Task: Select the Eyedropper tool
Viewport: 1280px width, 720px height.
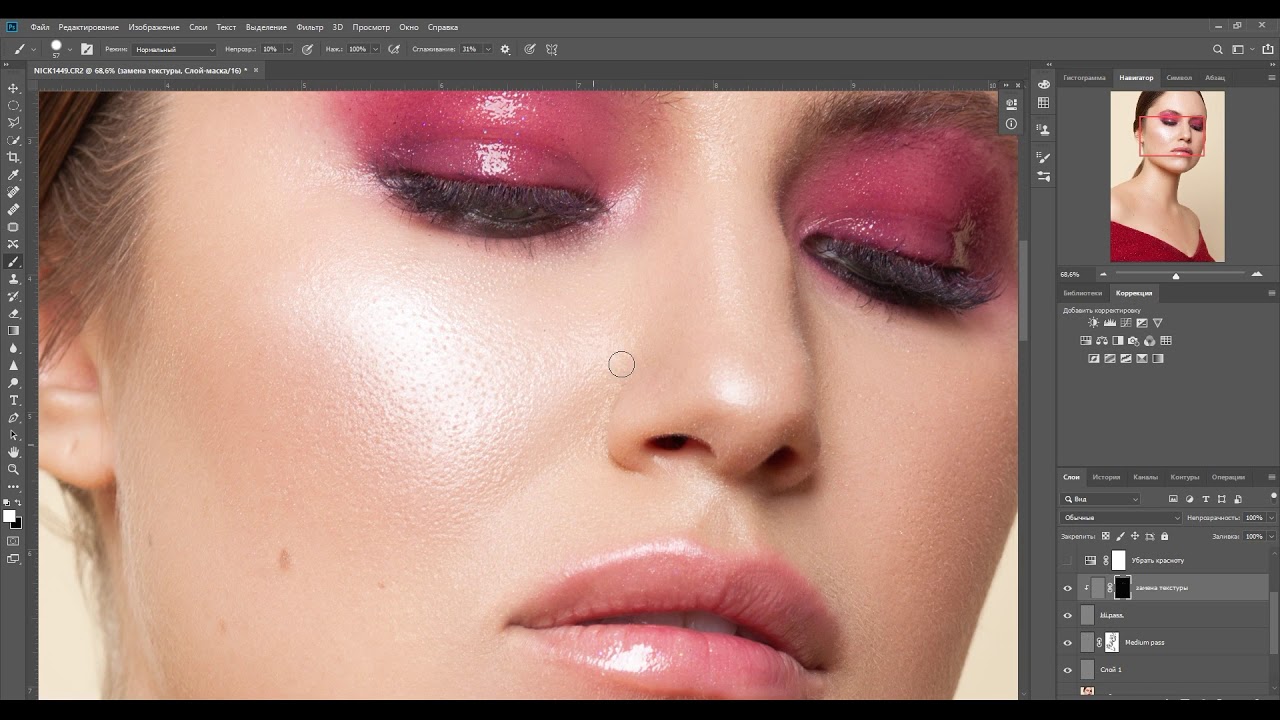Action: (14, 175)
